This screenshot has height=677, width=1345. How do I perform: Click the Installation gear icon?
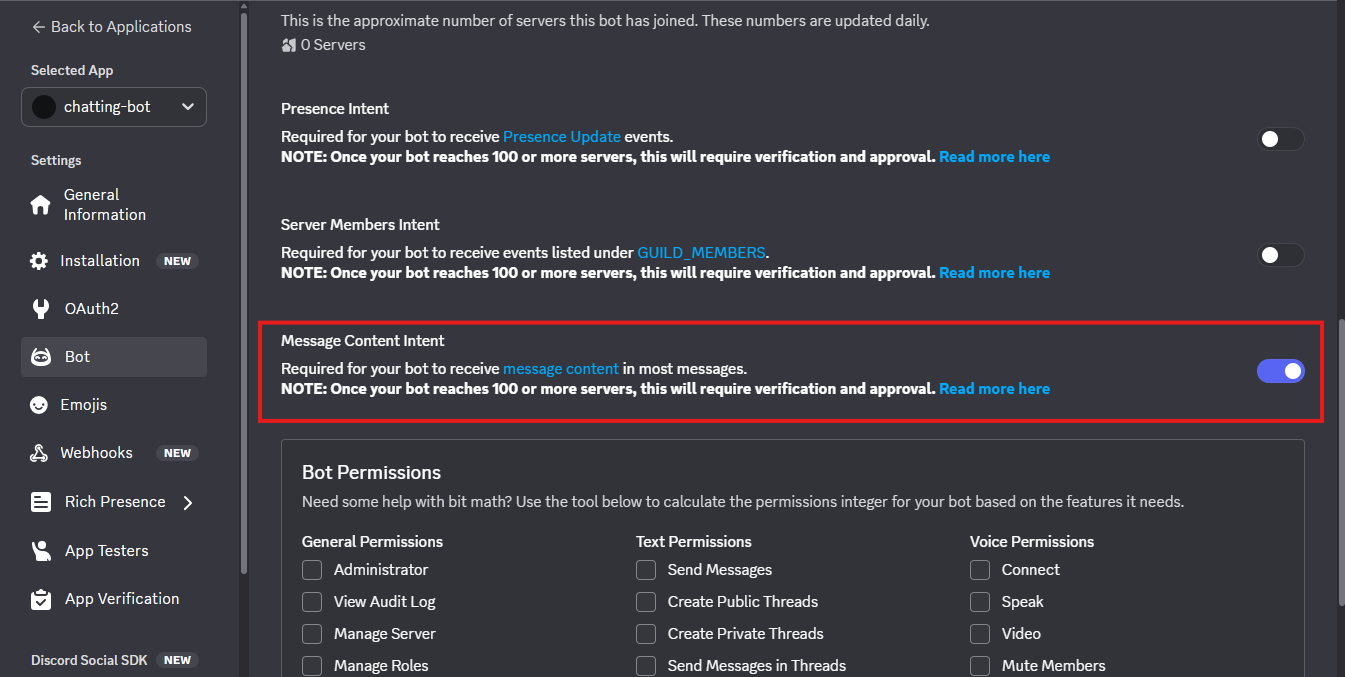coord(39,261)
